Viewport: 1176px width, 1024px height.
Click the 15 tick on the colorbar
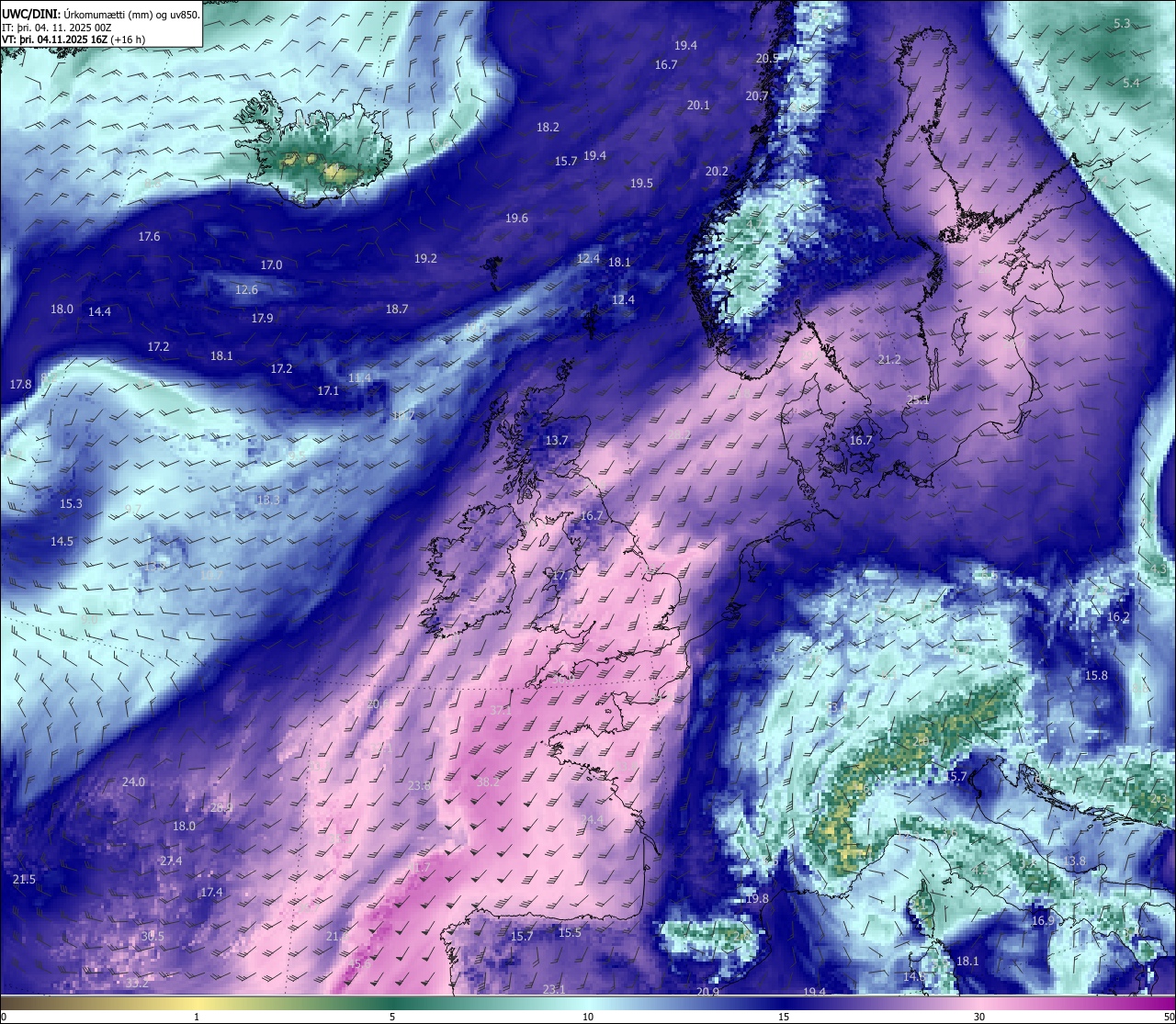click(x=784, y=1017)
